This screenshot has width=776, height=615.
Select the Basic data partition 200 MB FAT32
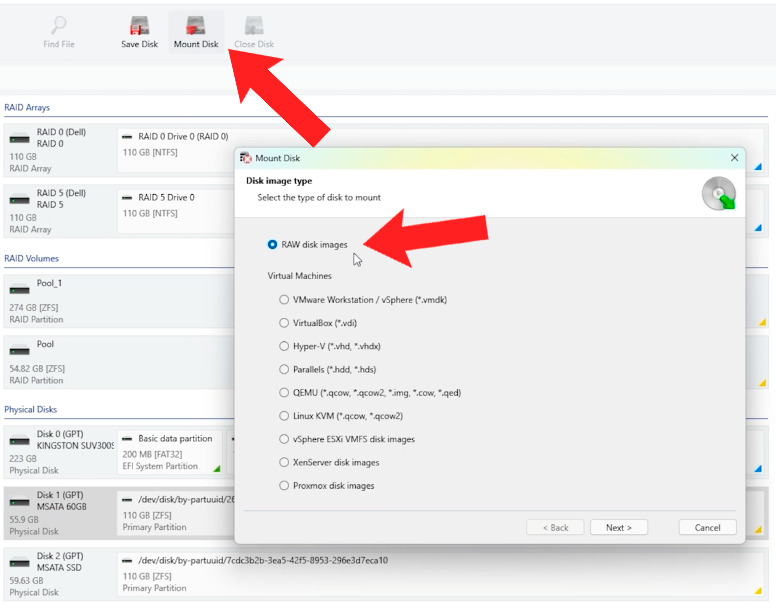[x=170, y=452]
